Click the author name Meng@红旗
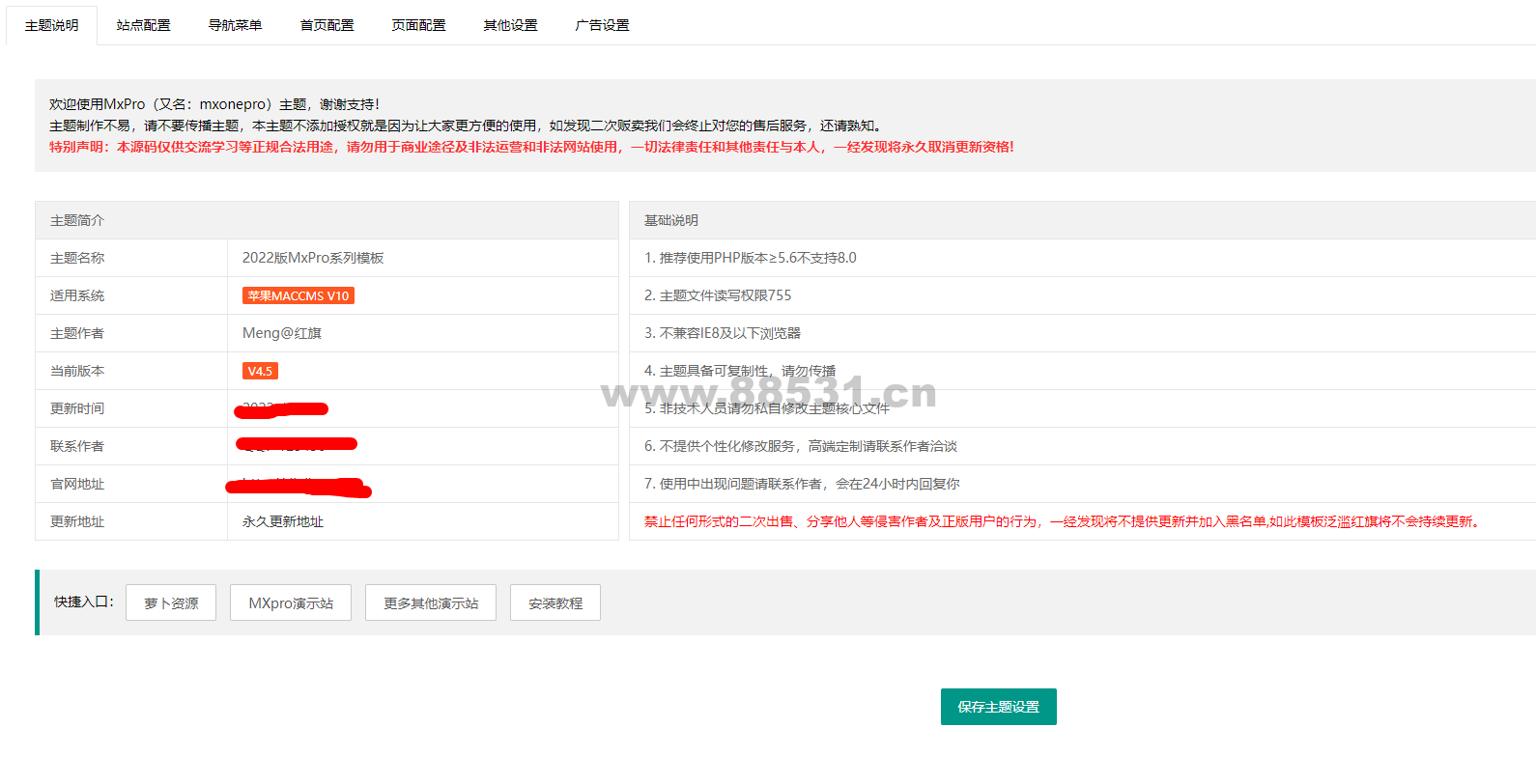This screenshot has height=784, width=1536. tap(282, 333)
